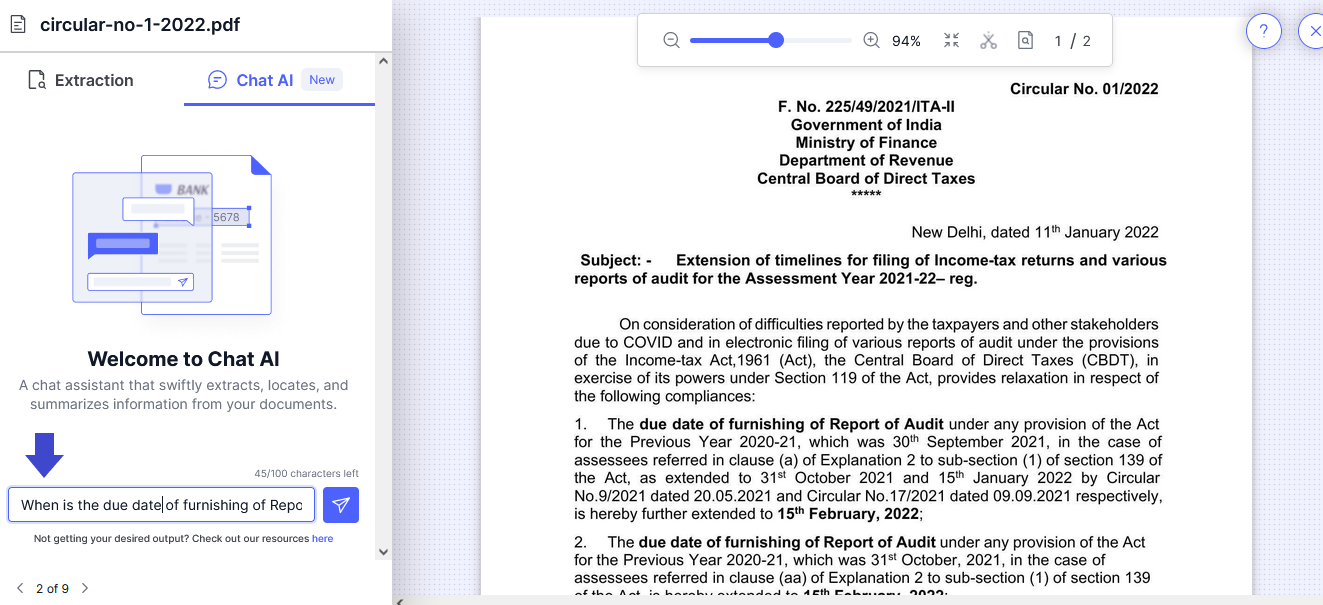1323x605 pixels.
Task: Click the New badge next to Chat AI
Action: coord(322,80)
